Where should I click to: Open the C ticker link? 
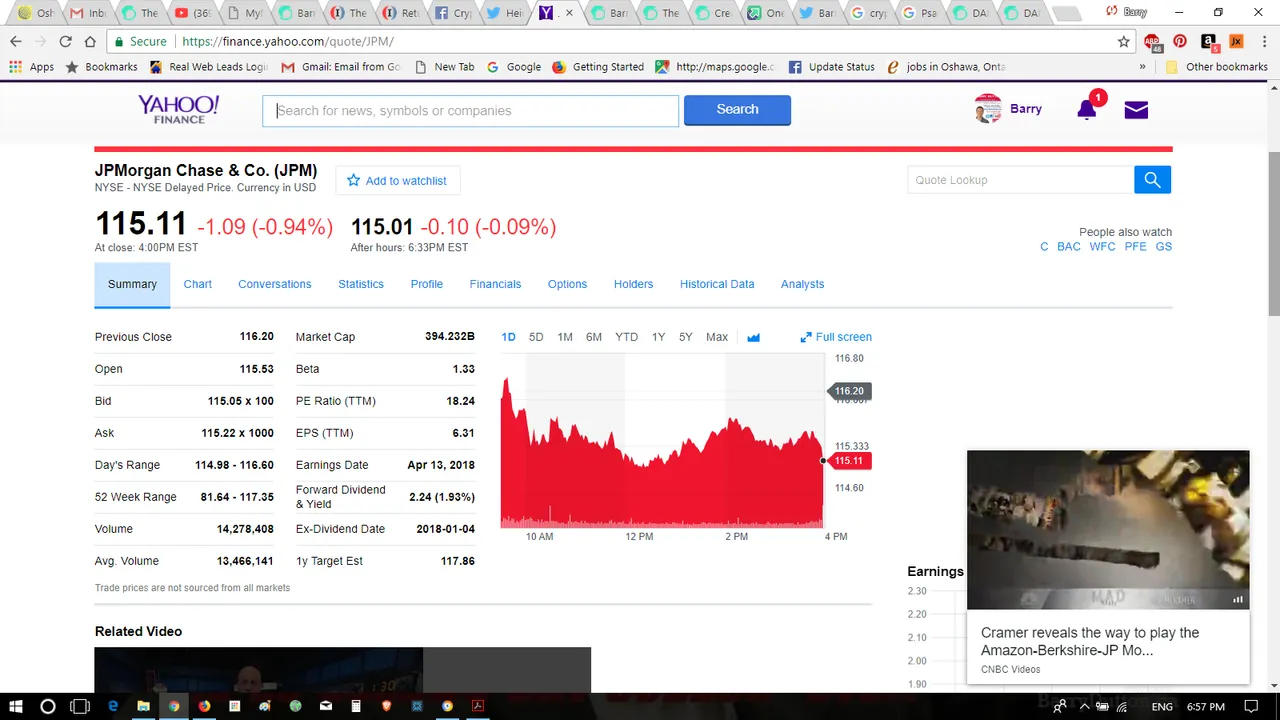coord(1044,247)
